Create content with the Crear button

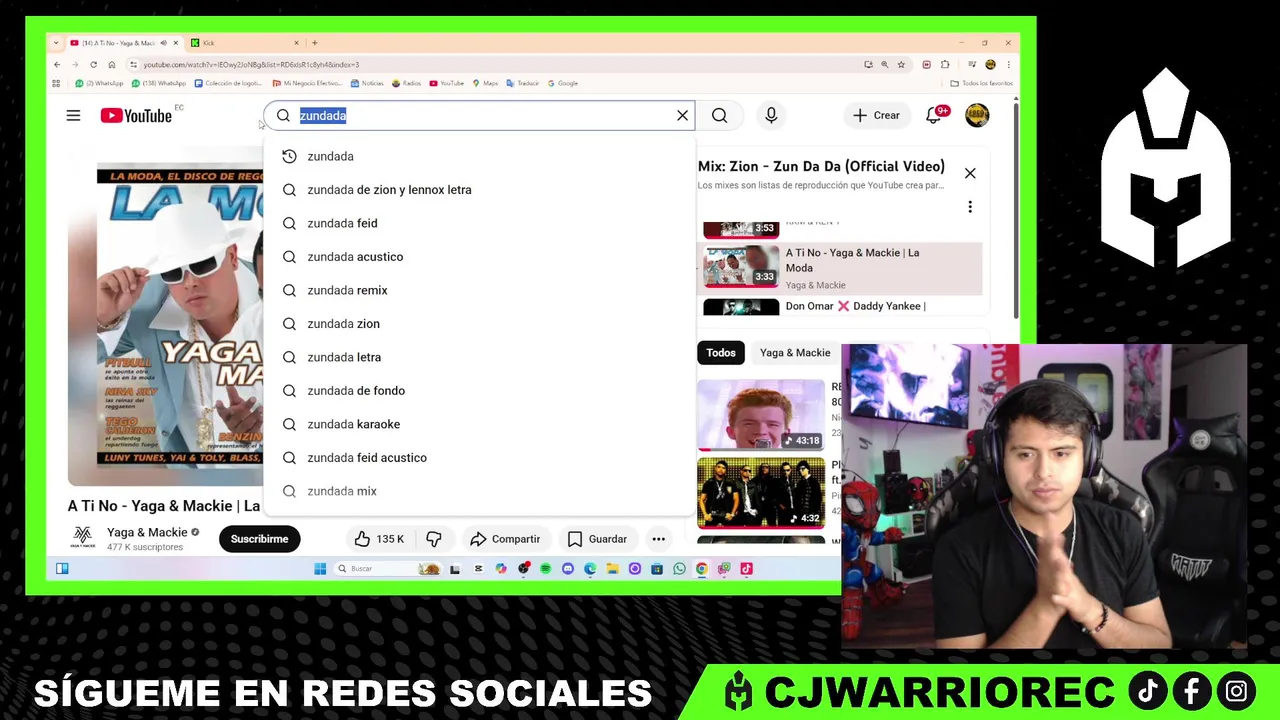tap(876, 116)
